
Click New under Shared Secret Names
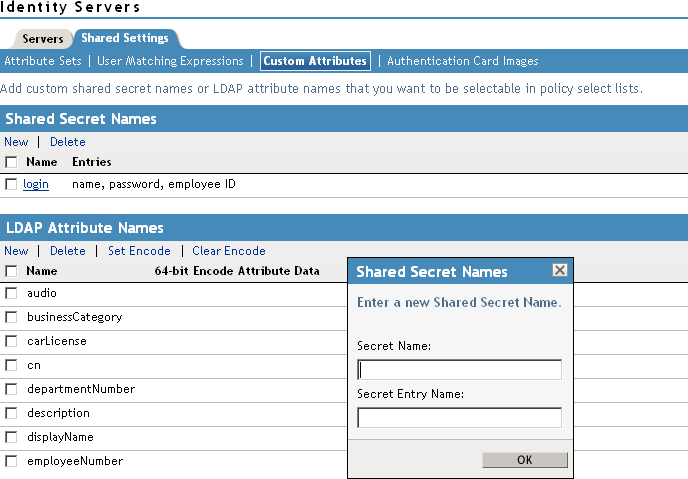pyautogui.click(x=16, y=142)
